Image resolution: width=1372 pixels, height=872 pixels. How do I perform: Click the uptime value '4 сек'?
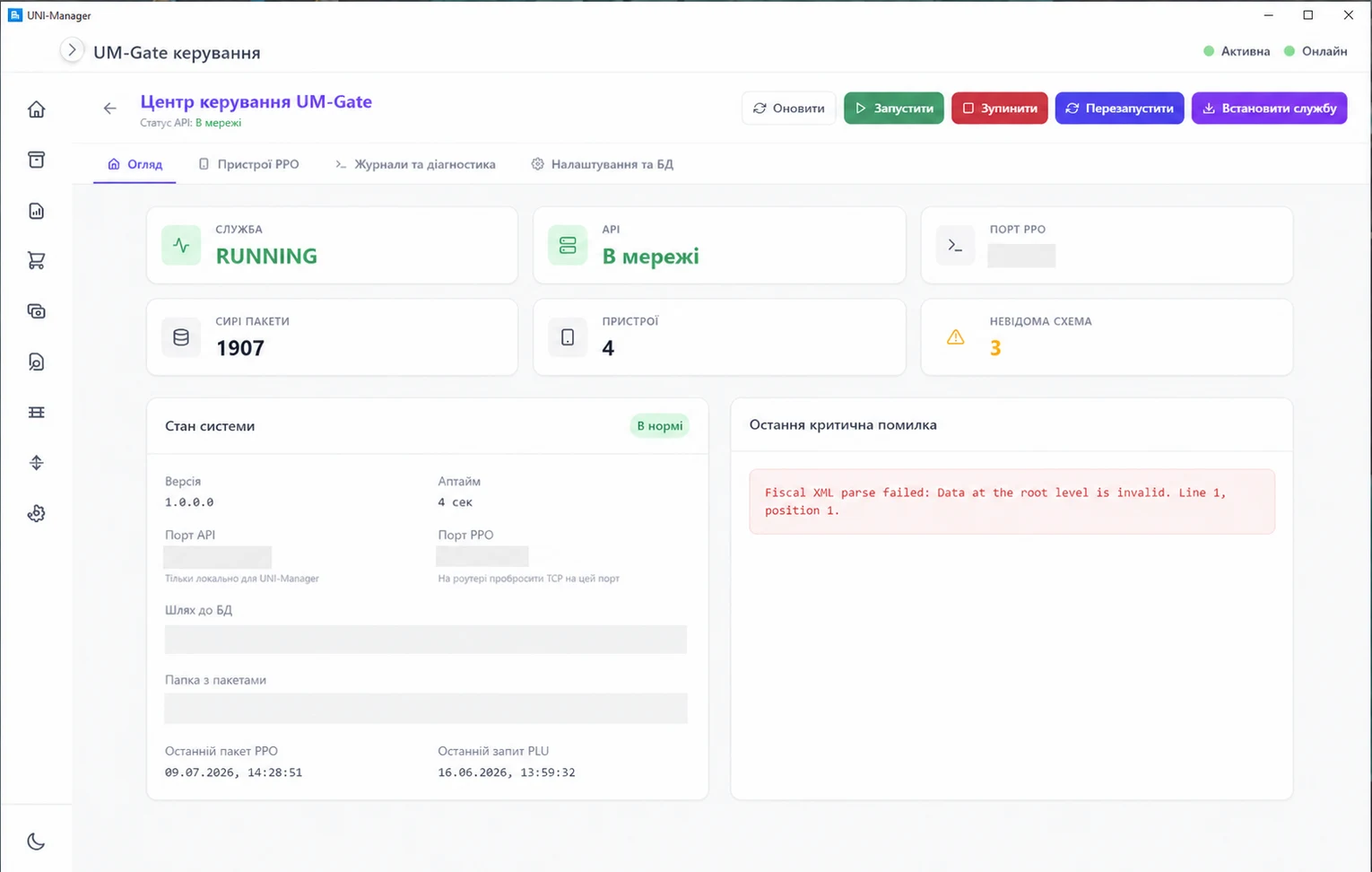pos(455,502)
